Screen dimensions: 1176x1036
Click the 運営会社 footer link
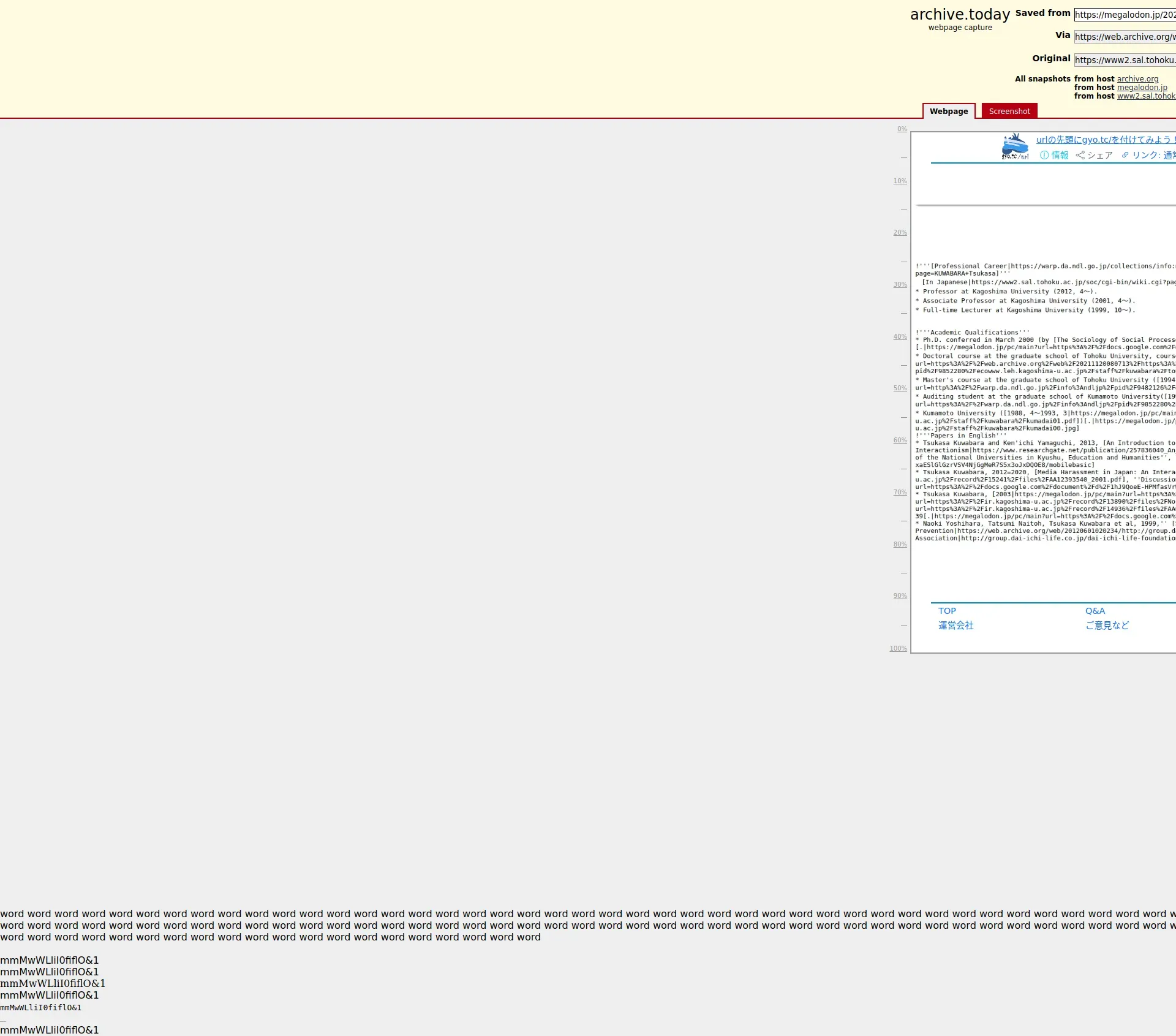pos(956,626)
